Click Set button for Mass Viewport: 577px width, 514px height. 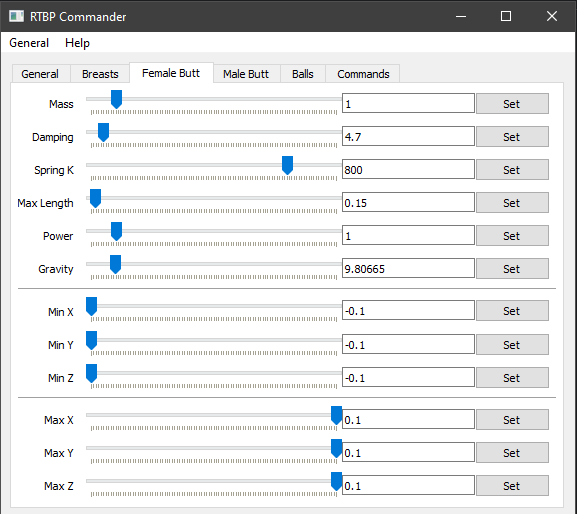(x=512, y=103)
